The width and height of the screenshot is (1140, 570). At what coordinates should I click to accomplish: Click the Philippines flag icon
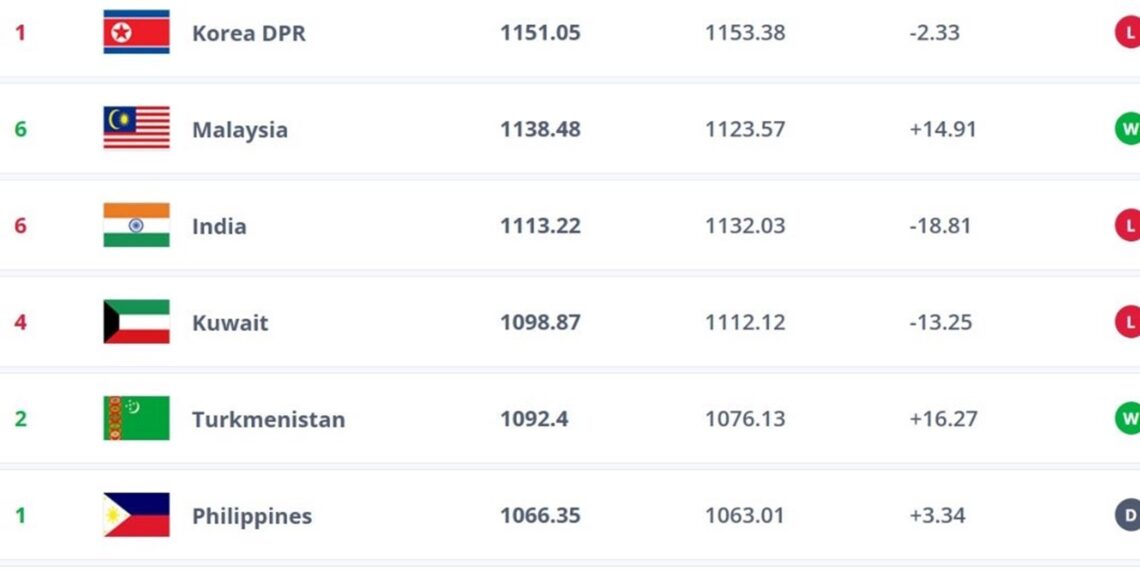pos(136,515)
